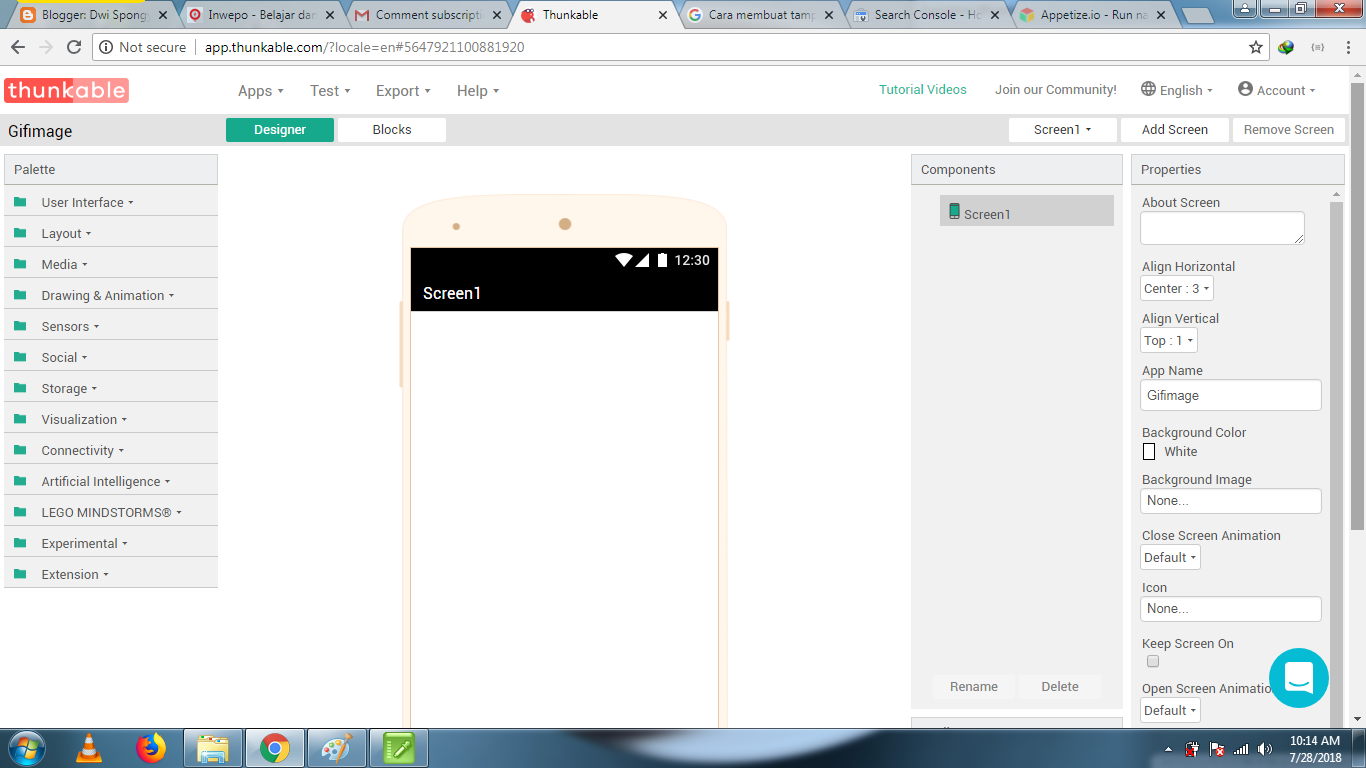This screenshot has width=1366, height=768.
Task: Expand the Drawing & Animation category
Action: (108, 295)
